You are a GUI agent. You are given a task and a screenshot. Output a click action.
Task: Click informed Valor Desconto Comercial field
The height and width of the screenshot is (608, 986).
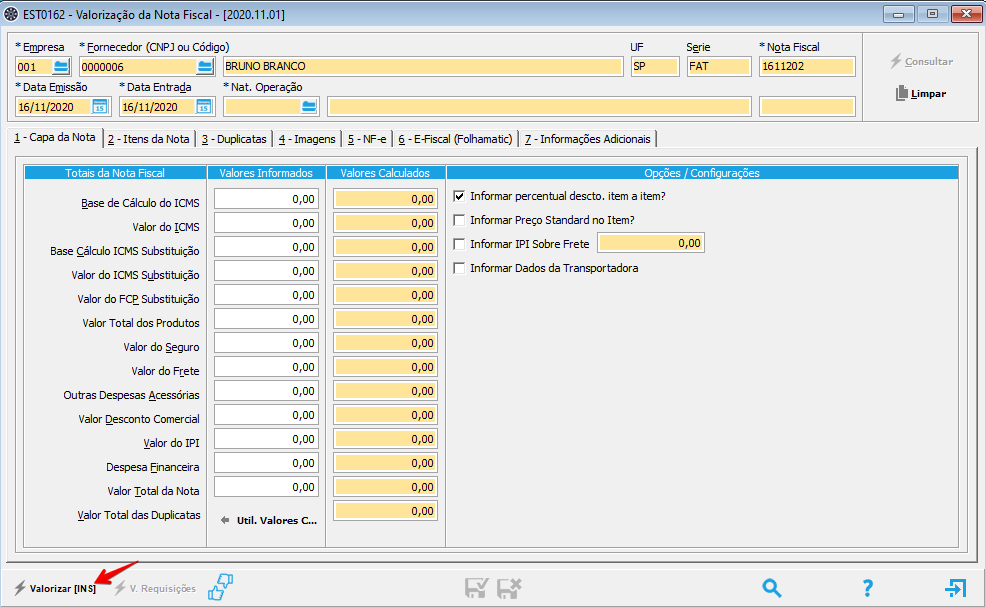coord(267,415)
